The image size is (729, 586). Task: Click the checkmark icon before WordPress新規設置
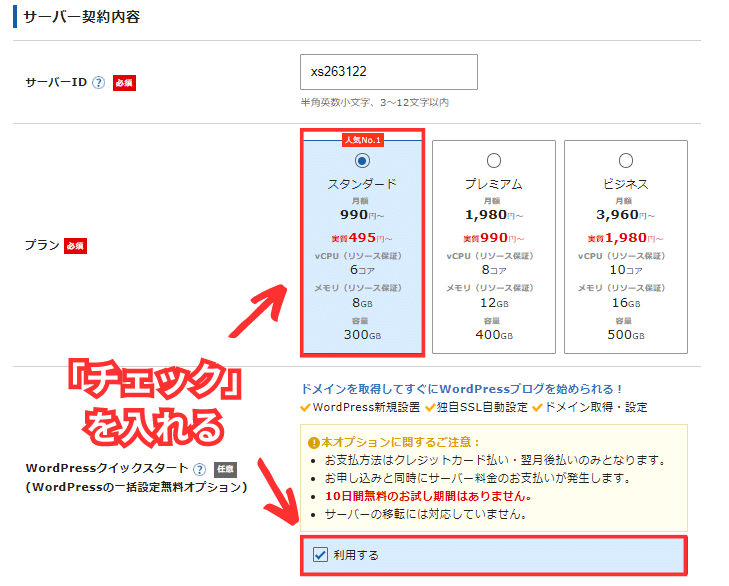click(x=306, y=407)
